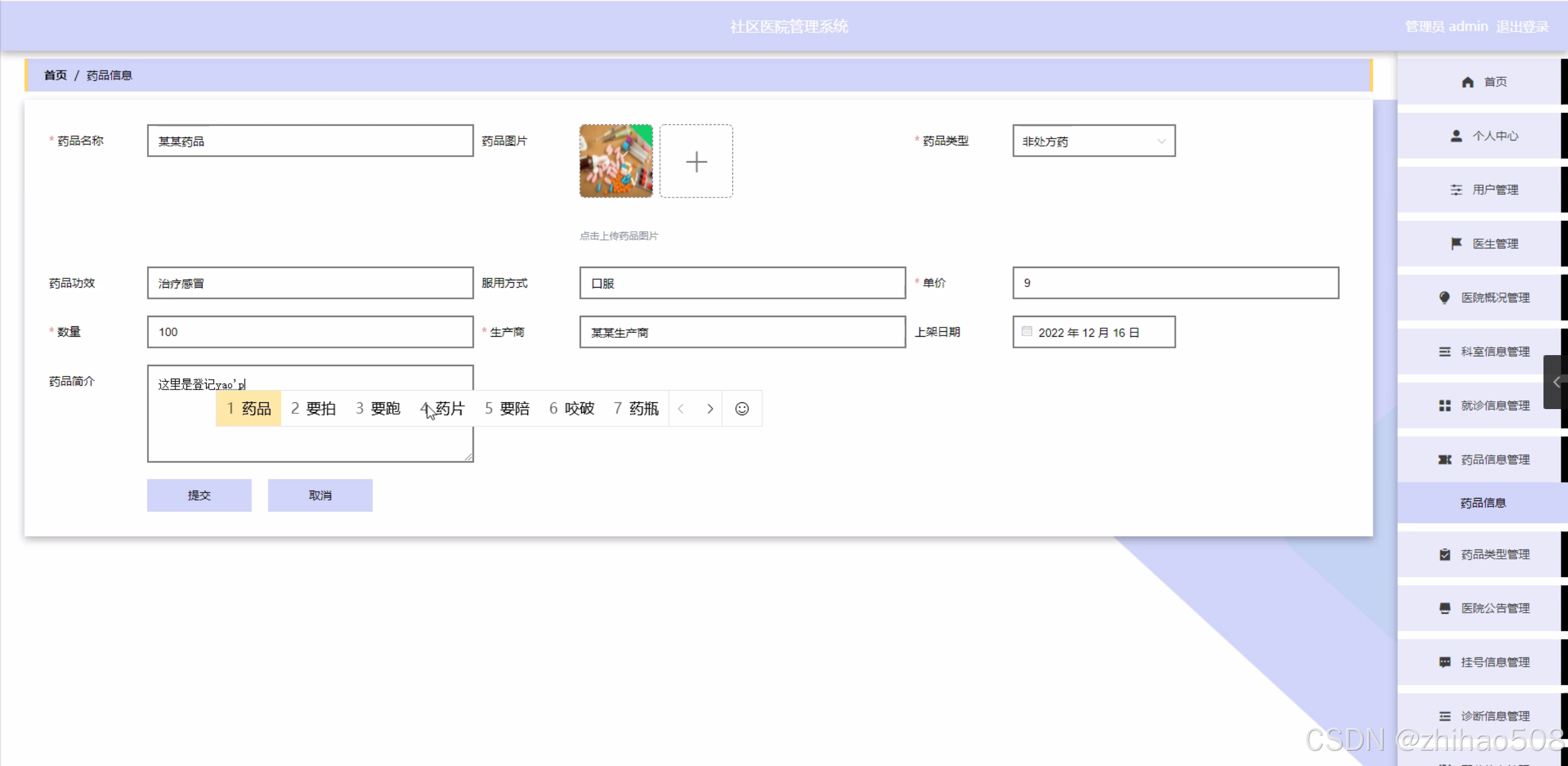Click the plus icon to upload image
The height and width of the screenshot is (766, 1568).
(696, 161)
